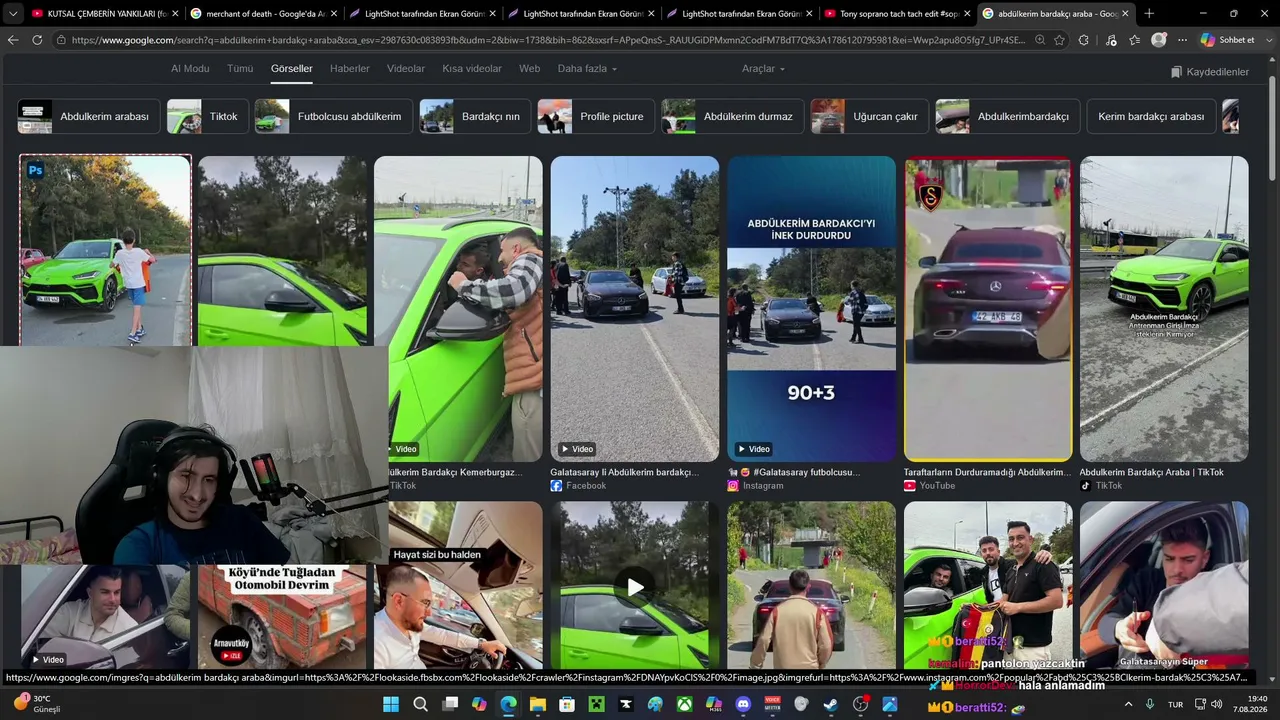Click the address bar URL field
Screen dimensions: 1280x720
click(x=548, y=40)
